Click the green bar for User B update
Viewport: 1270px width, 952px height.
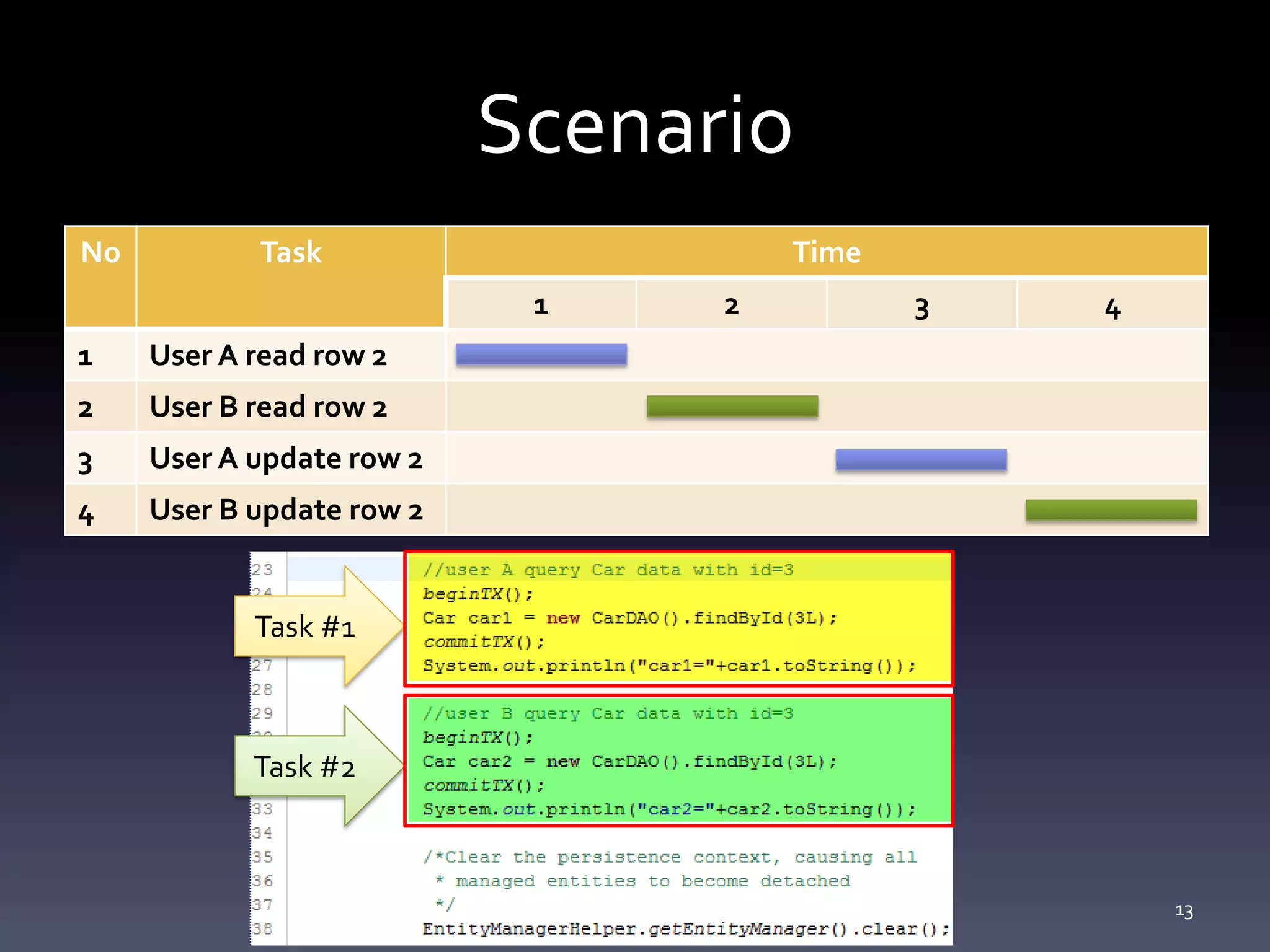pyautogui.click(x=1111, y=509)
